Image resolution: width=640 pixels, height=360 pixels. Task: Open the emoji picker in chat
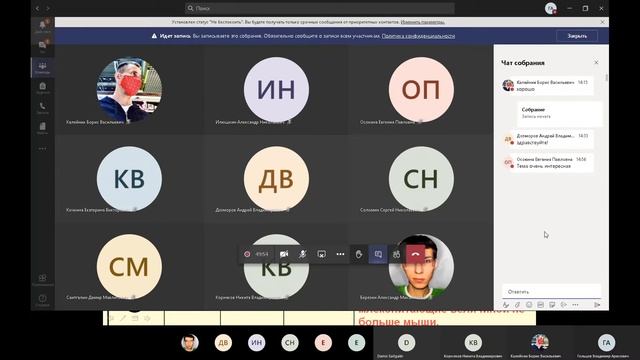point(529,305)
